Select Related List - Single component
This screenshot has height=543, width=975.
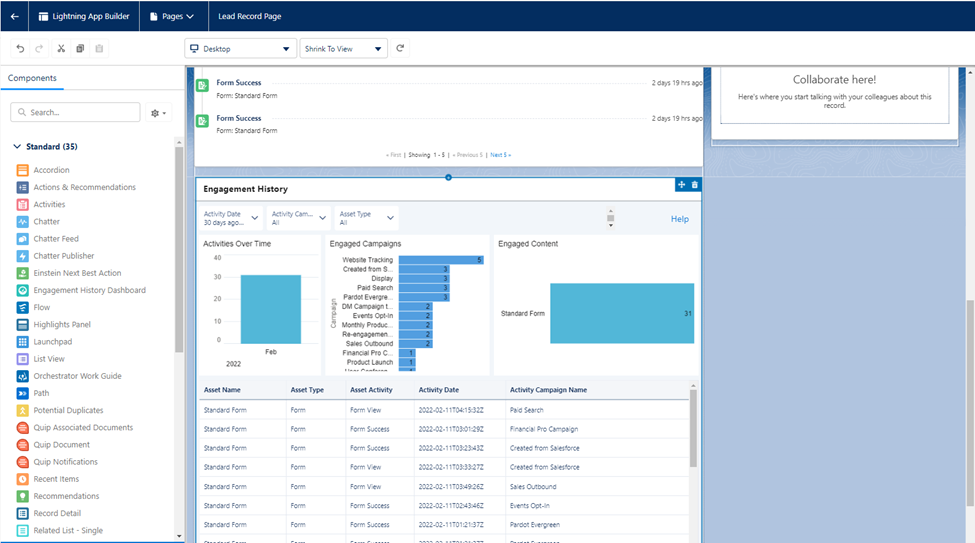click(x=68, y=531)
